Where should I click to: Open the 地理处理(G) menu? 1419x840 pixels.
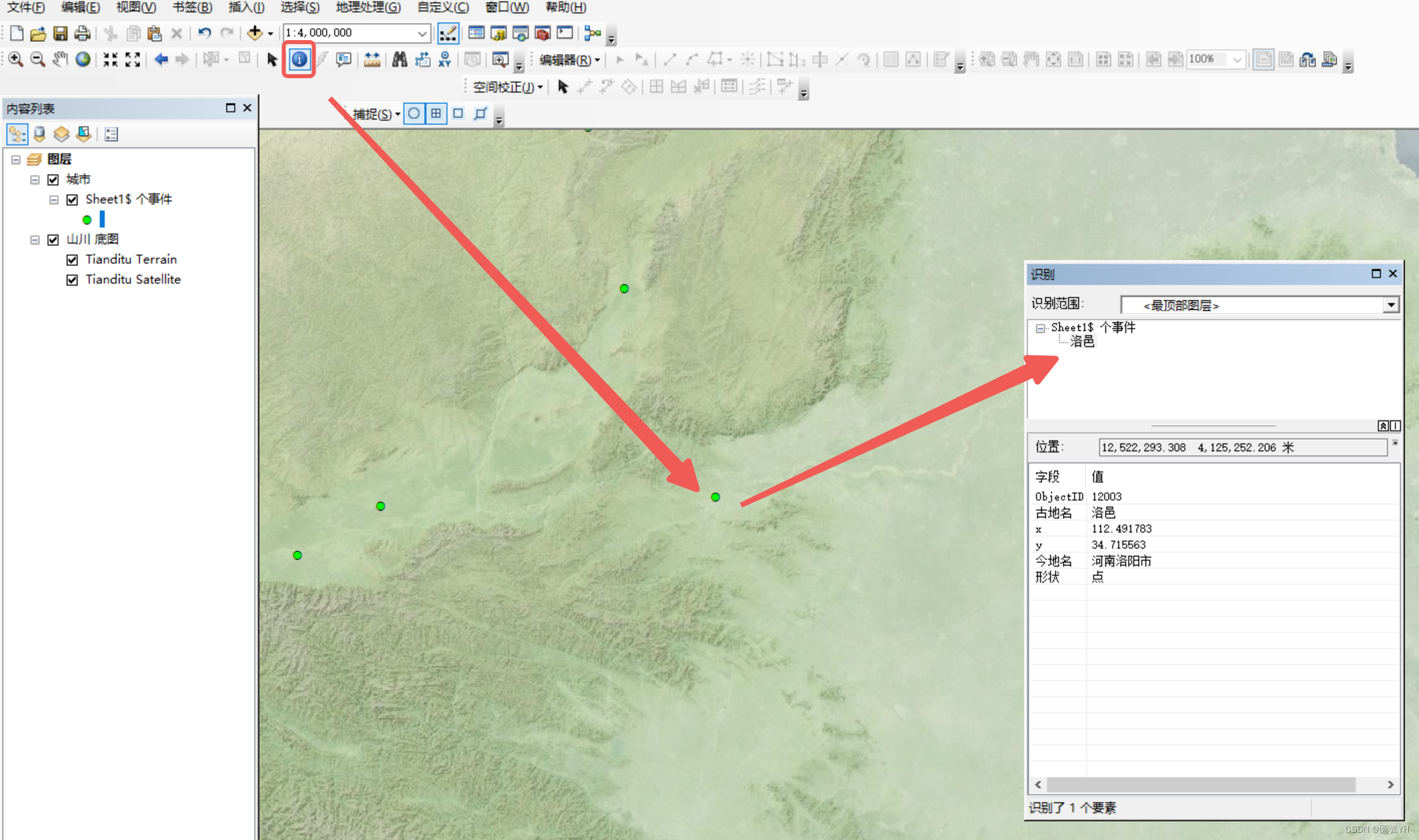pos(367,7)
